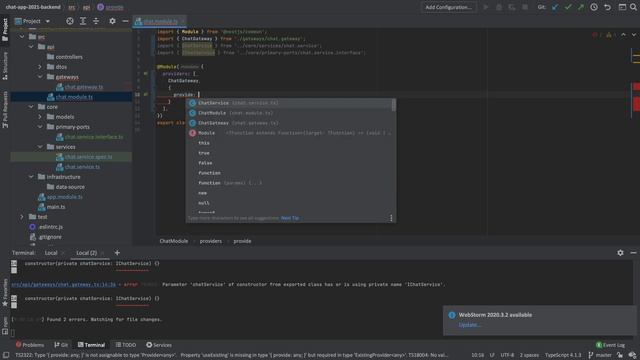This screenshot has height=360, width=640.
Task: Click Next Tip link in completion popup
Action: (x=290, y=218)
